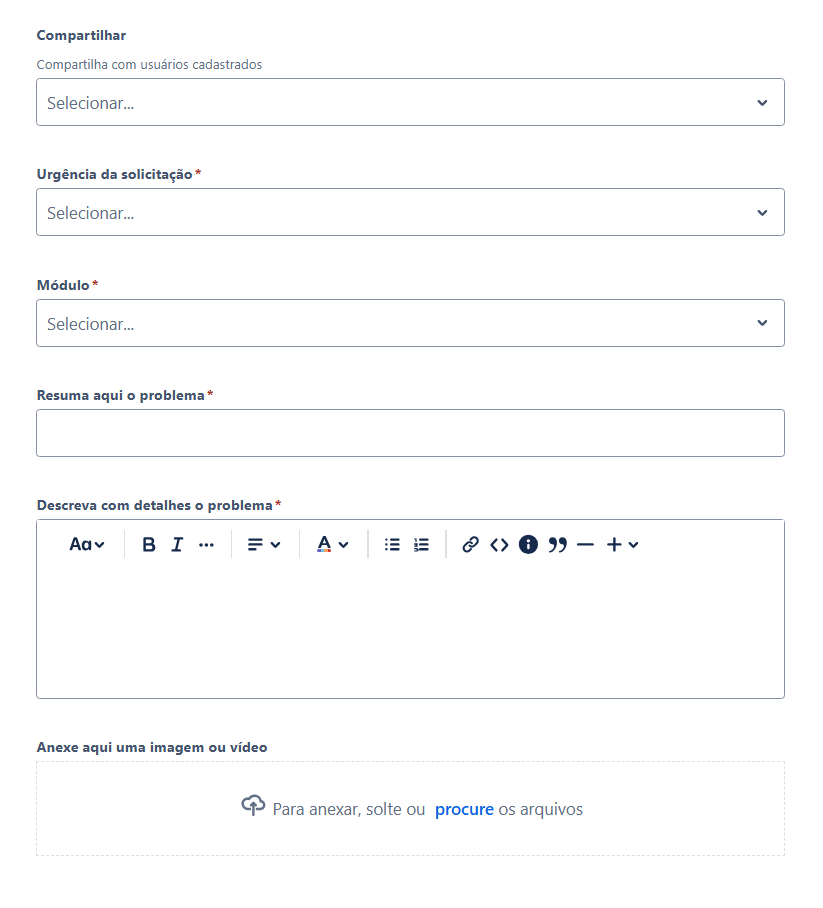The image size is (823, 908).
Task: Open the text styles Aa dropdown
Action: pyautogui.click(x=87, y=544)
